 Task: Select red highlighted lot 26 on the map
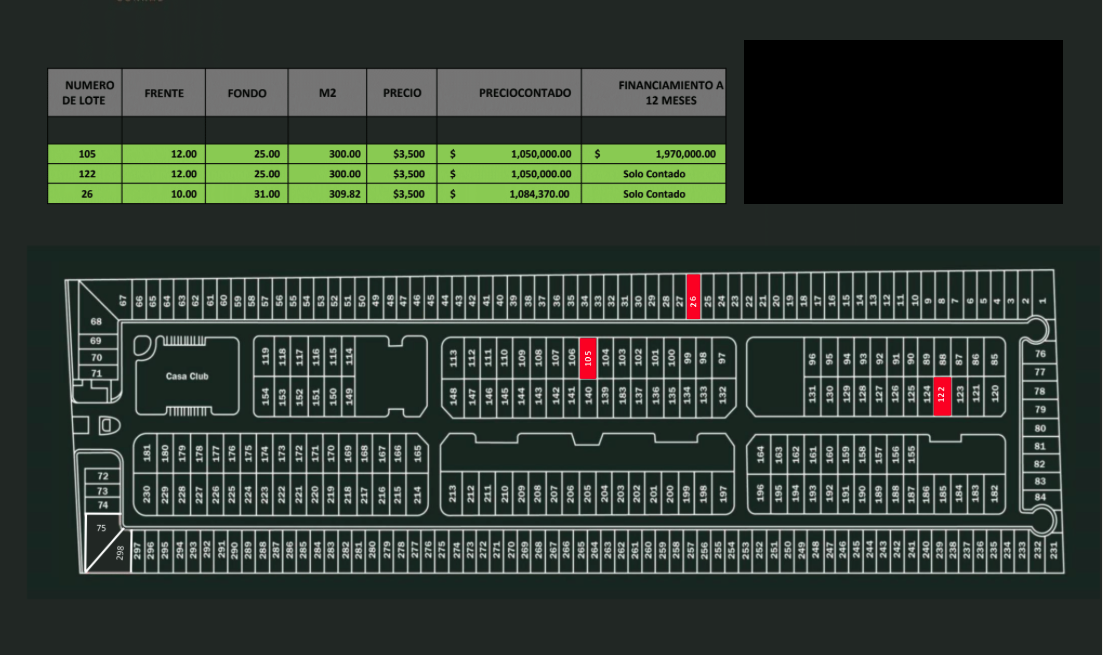[x=693, y=297]
